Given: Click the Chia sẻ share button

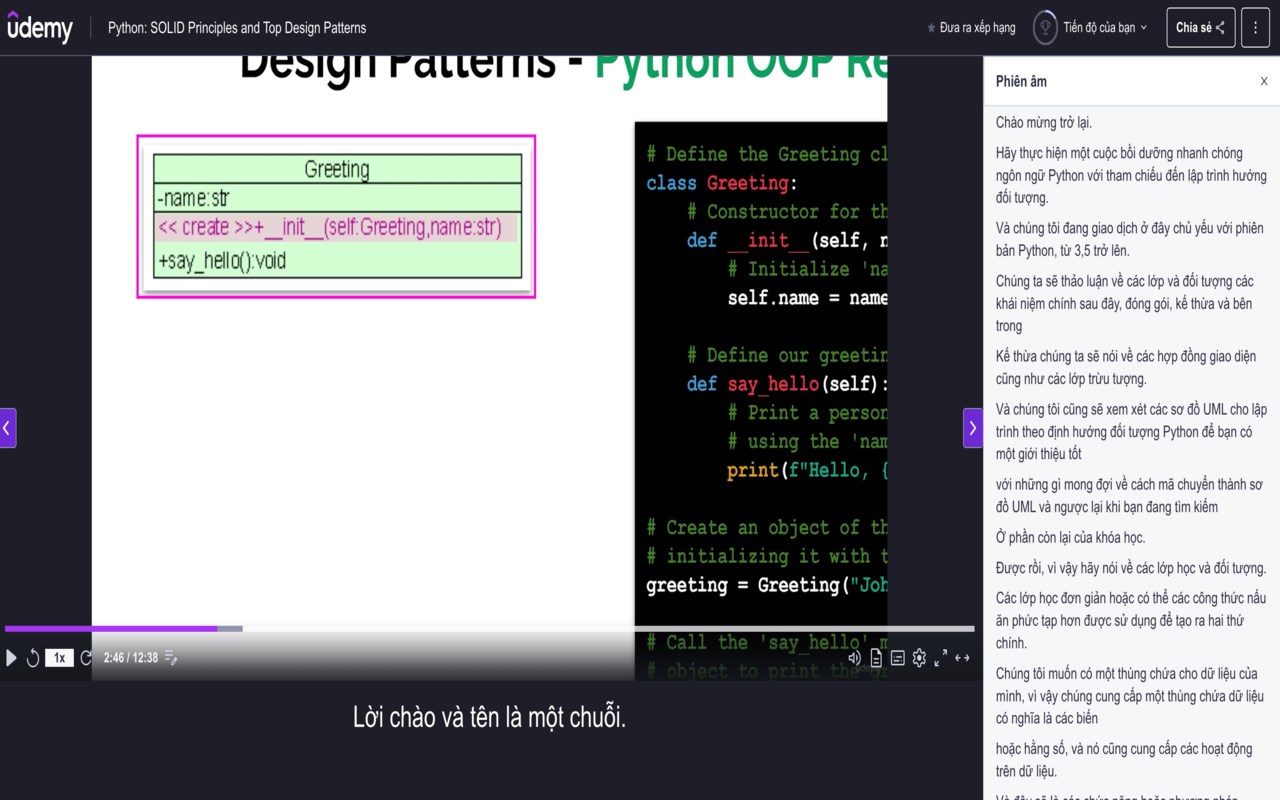Looking at the screenshot, I should (1201, 28).
